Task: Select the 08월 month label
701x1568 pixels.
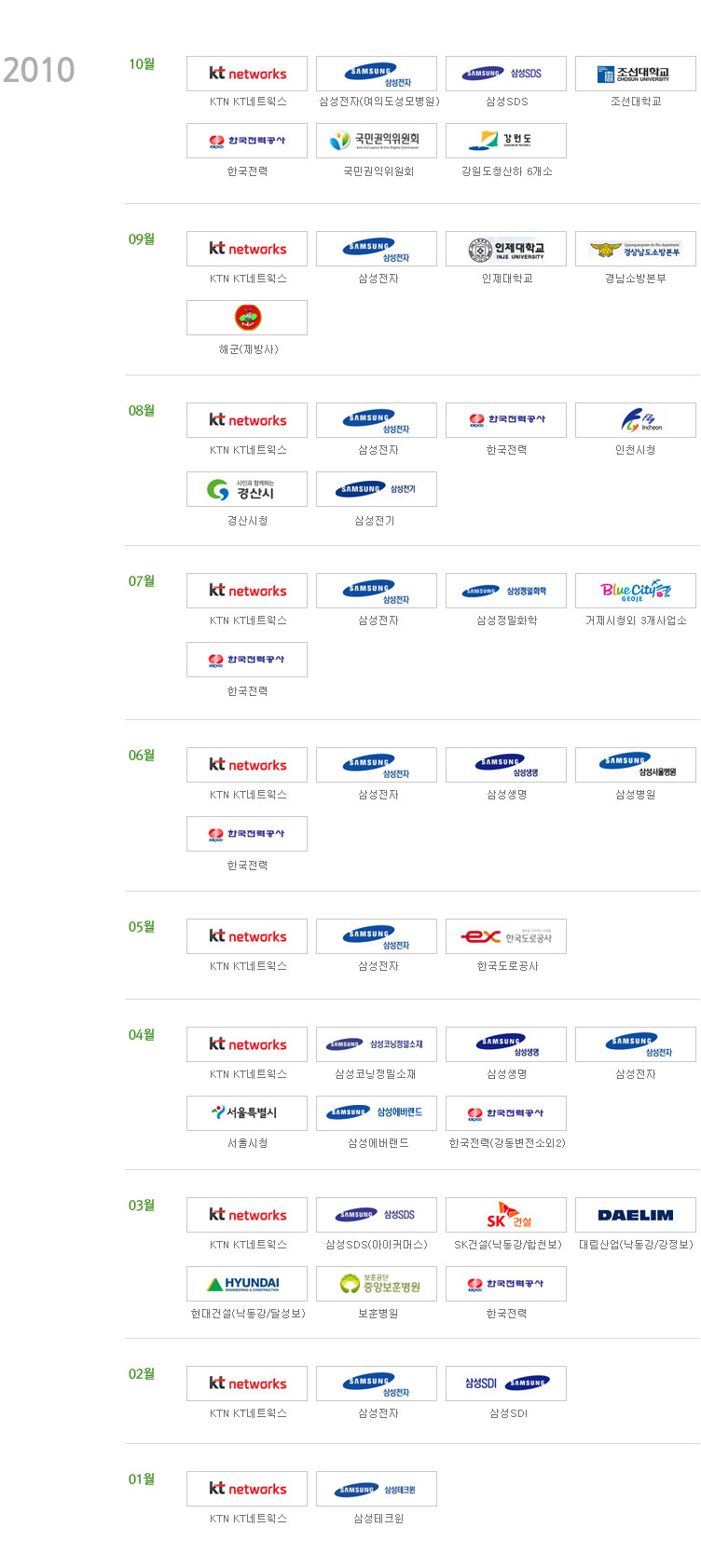Action: [x=142, y=411]
